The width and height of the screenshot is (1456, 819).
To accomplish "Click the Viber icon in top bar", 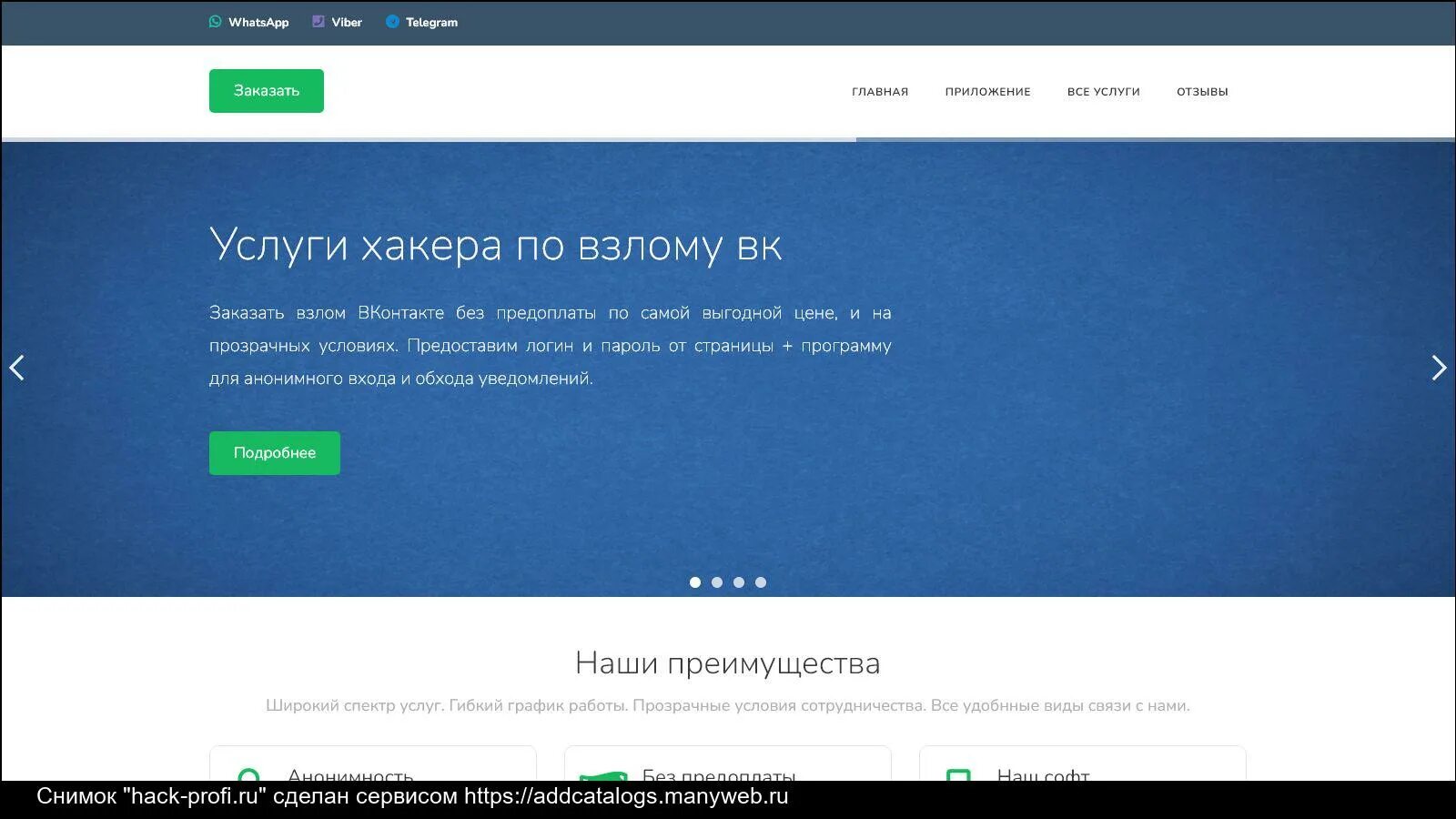I will (318, 22).
